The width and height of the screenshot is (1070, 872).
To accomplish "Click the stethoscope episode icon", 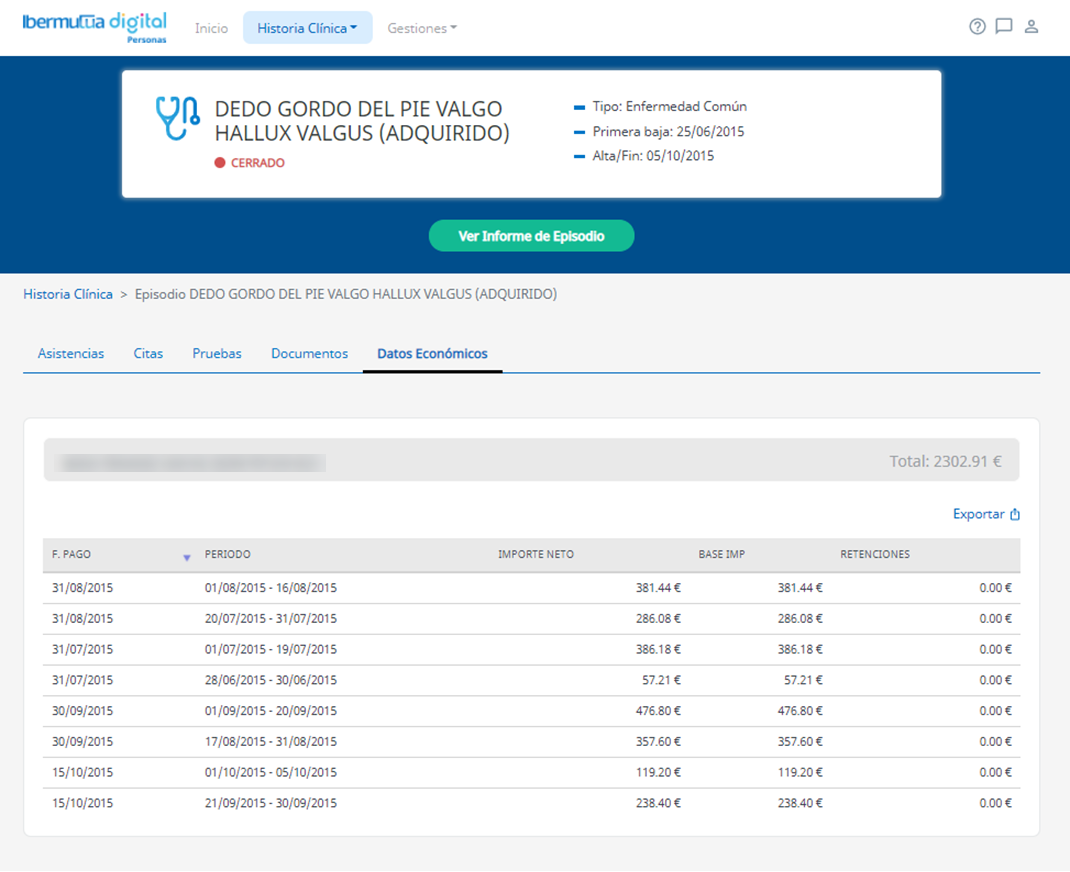I will pos(177,119).
